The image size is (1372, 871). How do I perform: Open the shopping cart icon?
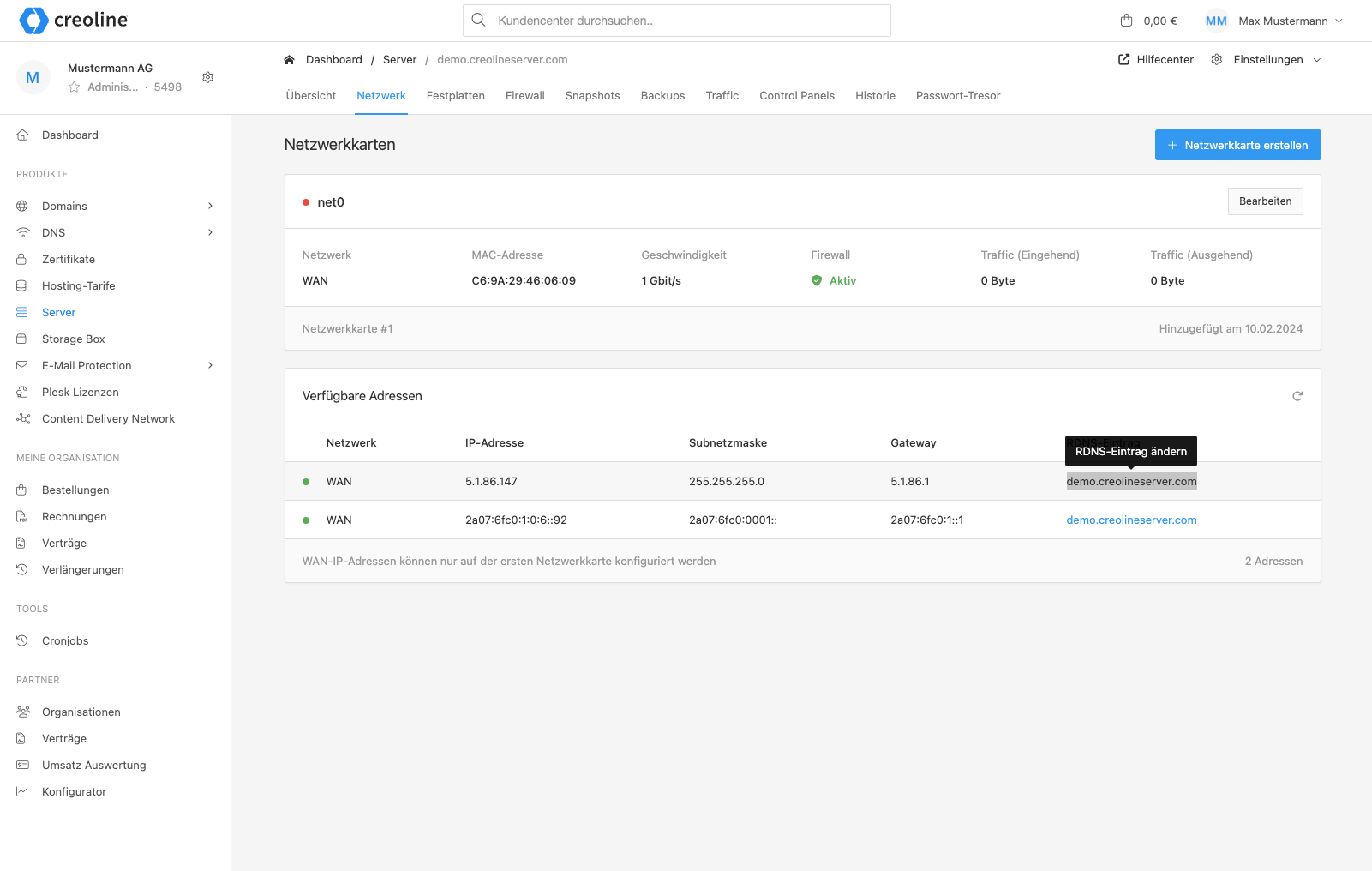1126,21
